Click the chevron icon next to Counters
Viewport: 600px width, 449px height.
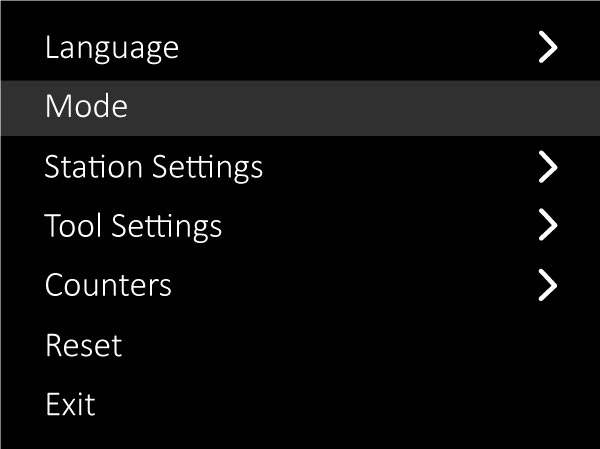(x=547, y=285)
